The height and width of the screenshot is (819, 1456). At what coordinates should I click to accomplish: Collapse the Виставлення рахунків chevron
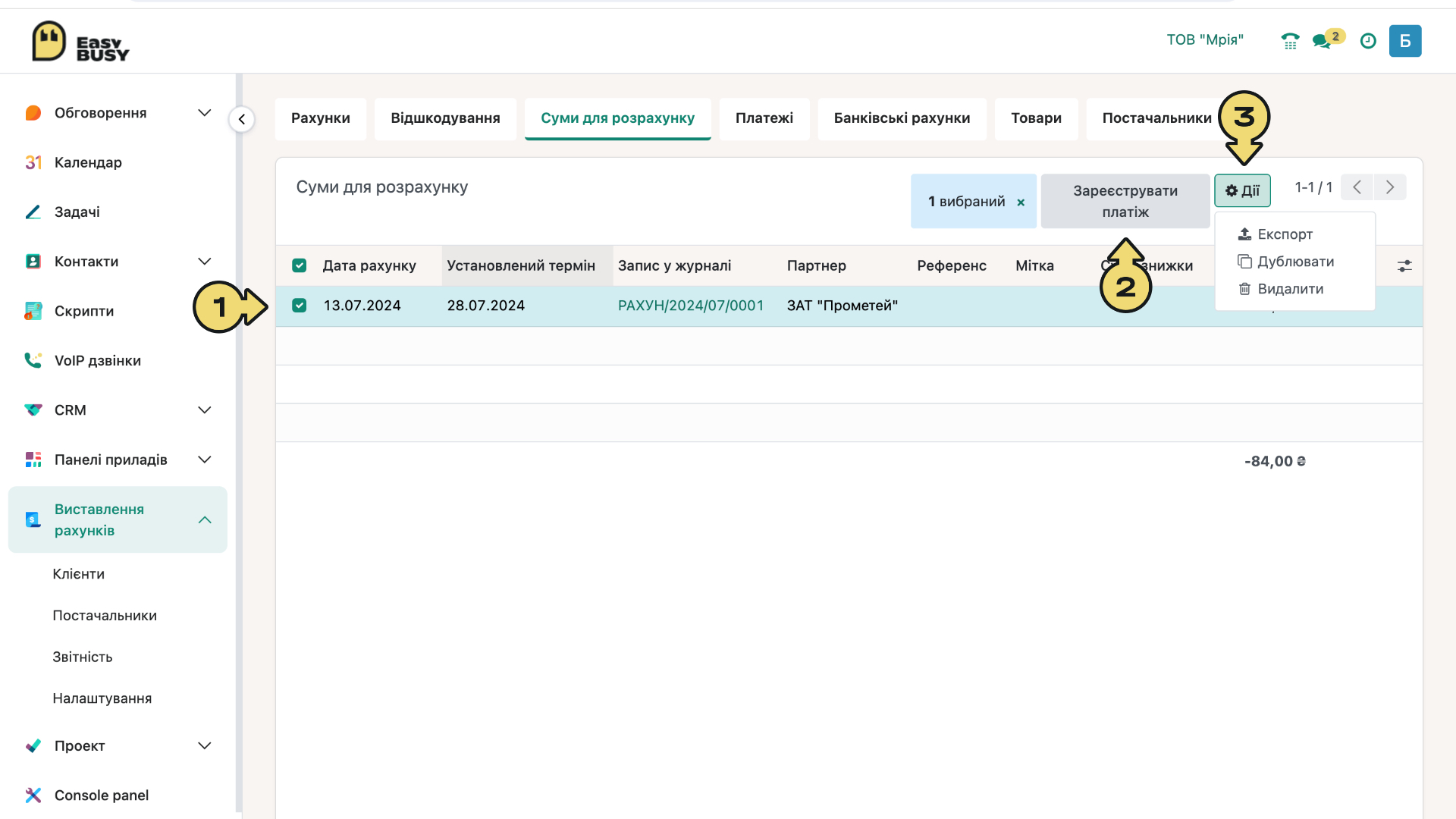tap(205, 520)
